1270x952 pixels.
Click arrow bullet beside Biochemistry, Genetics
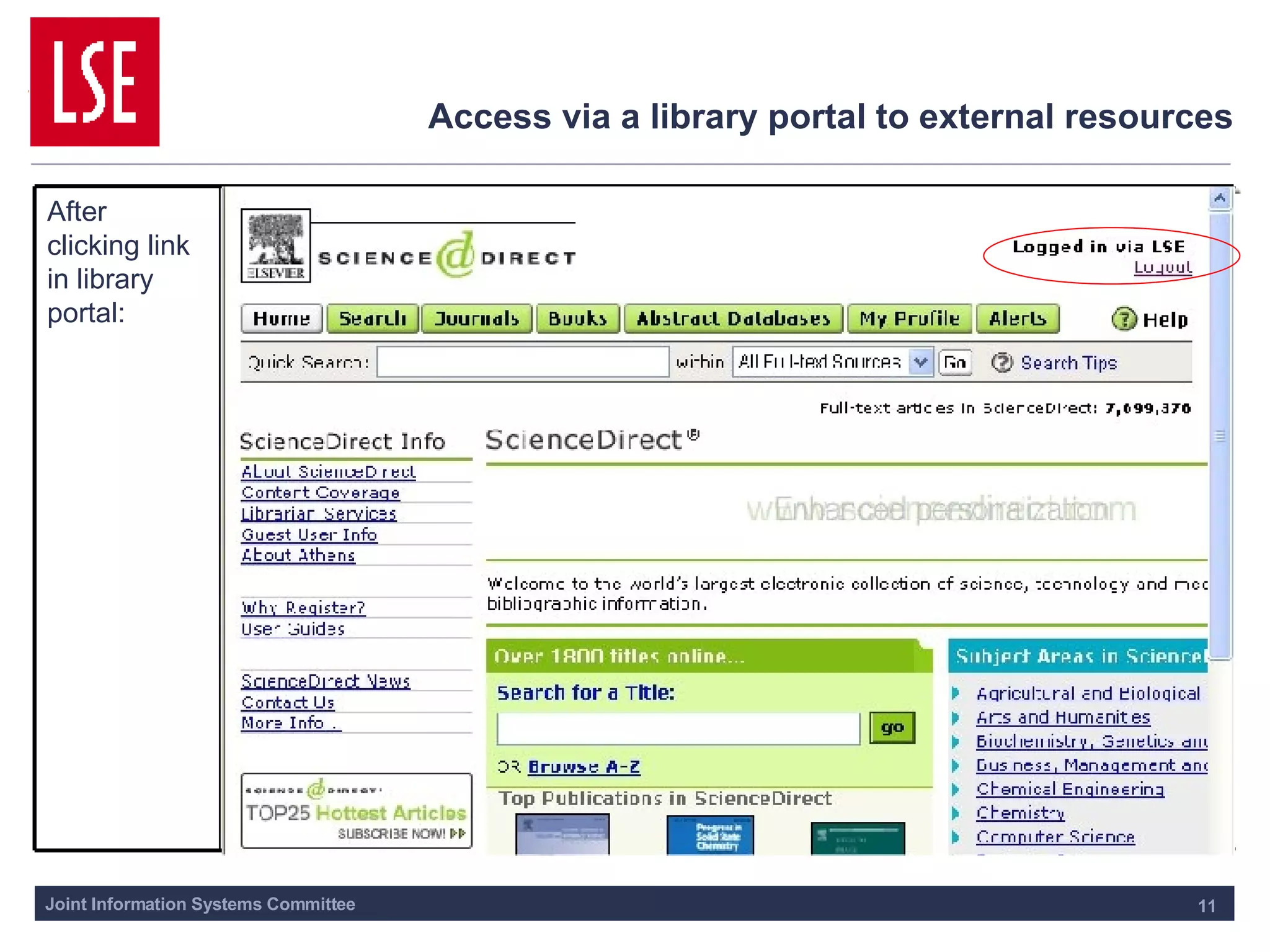[956, 741]
